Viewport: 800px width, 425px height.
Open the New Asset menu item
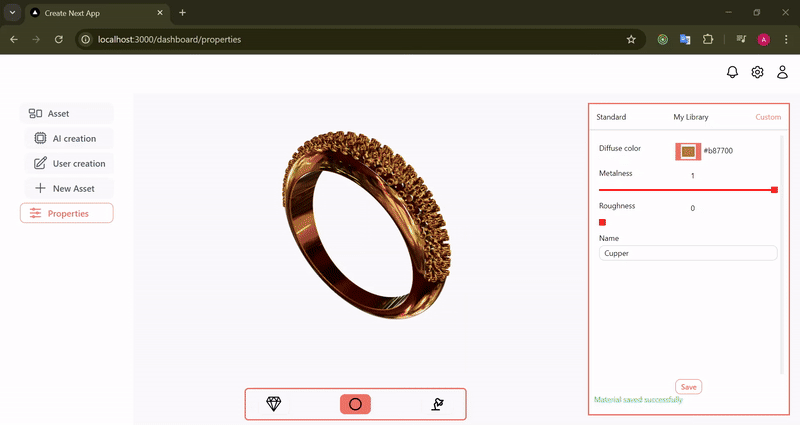(x=69, y=188)
